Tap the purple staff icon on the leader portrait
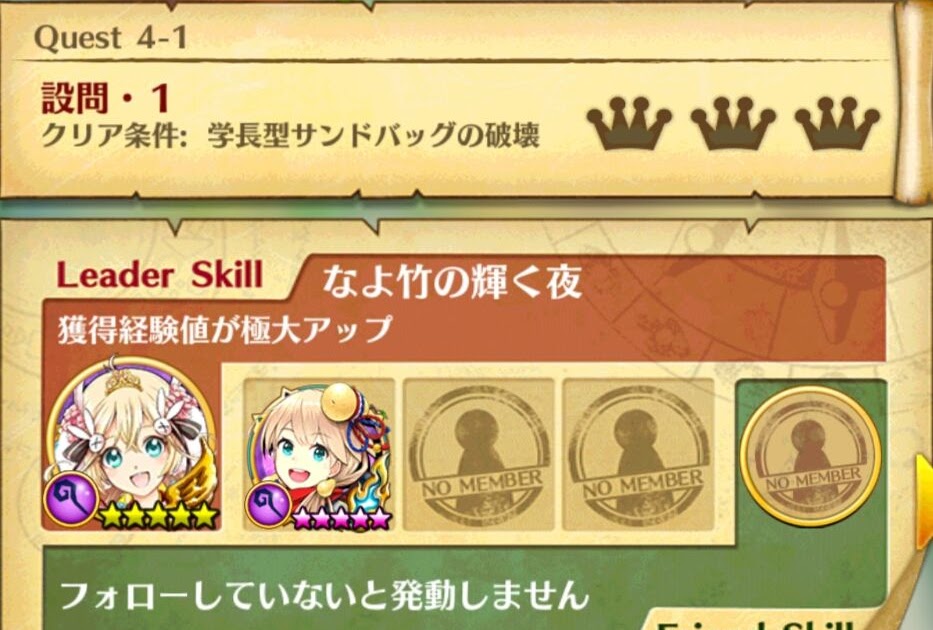This screenshot has width=933, height=630. tap(71, 500)
